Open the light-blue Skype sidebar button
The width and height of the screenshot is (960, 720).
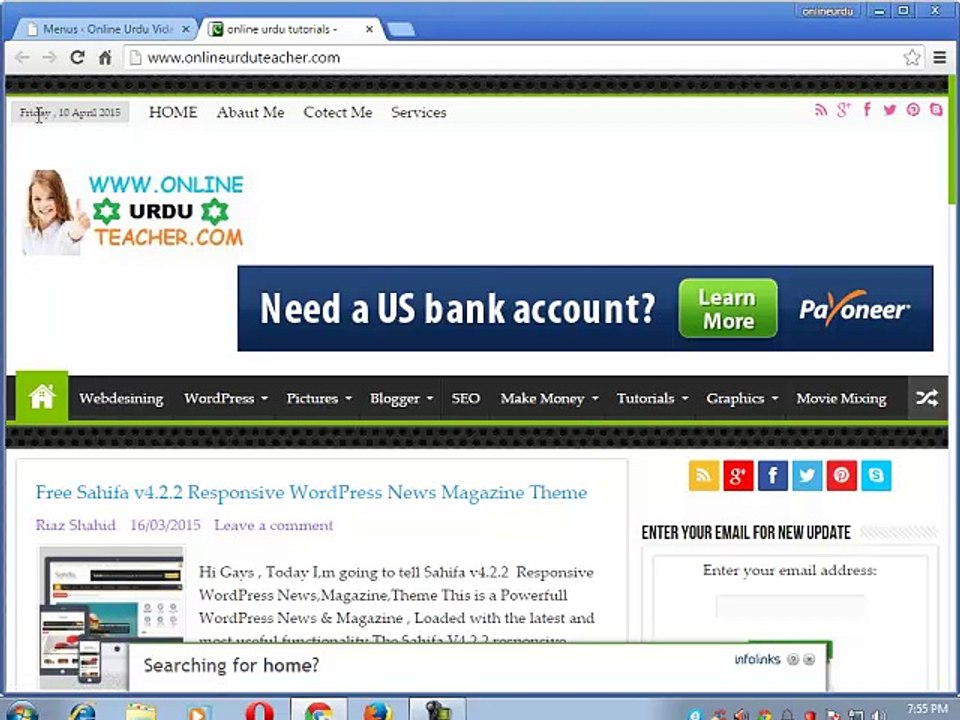pyautogui.click(x=876, y=476)
